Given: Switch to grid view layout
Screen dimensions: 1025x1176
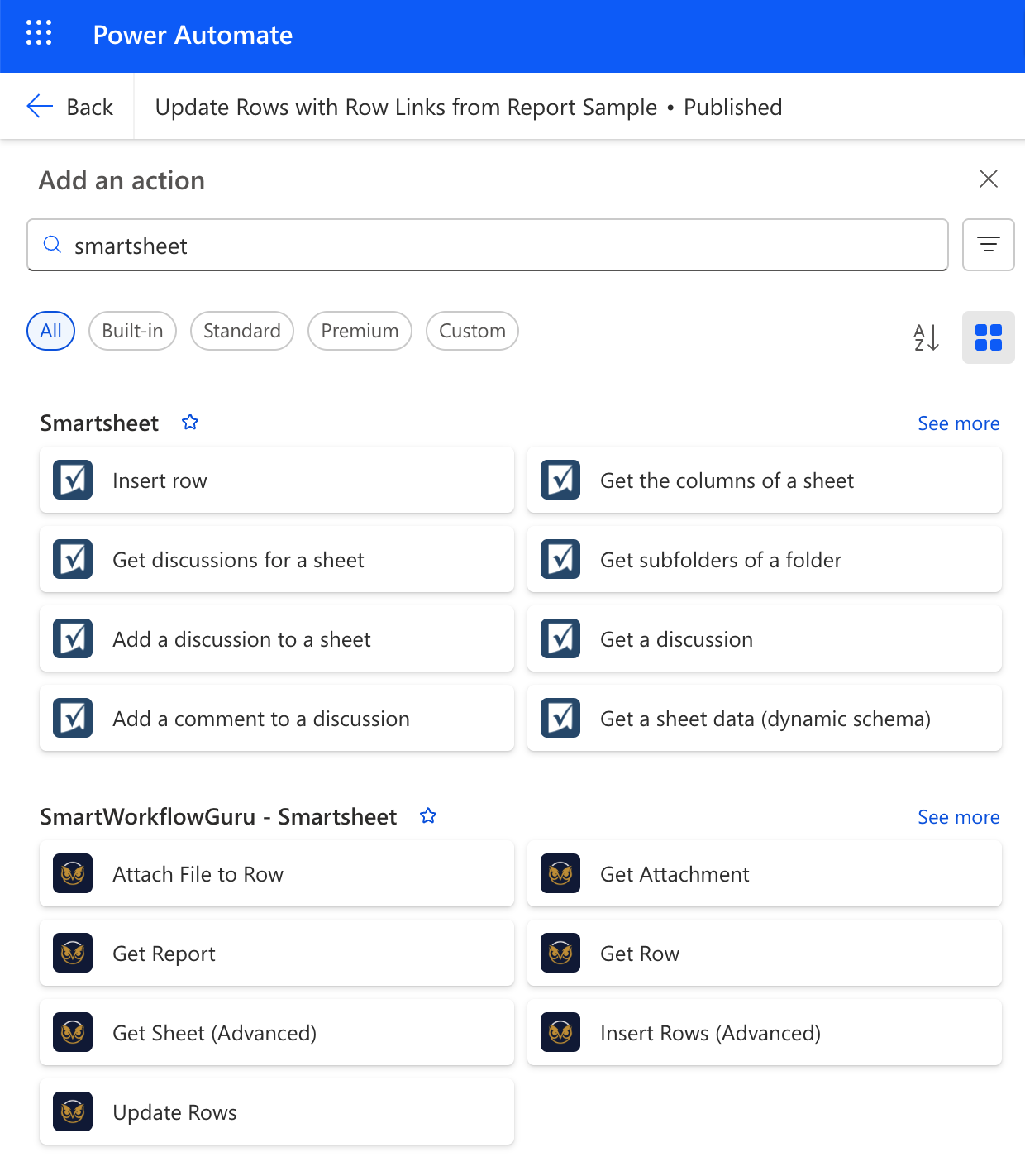Looking at the screenshot, I should 989,337.
